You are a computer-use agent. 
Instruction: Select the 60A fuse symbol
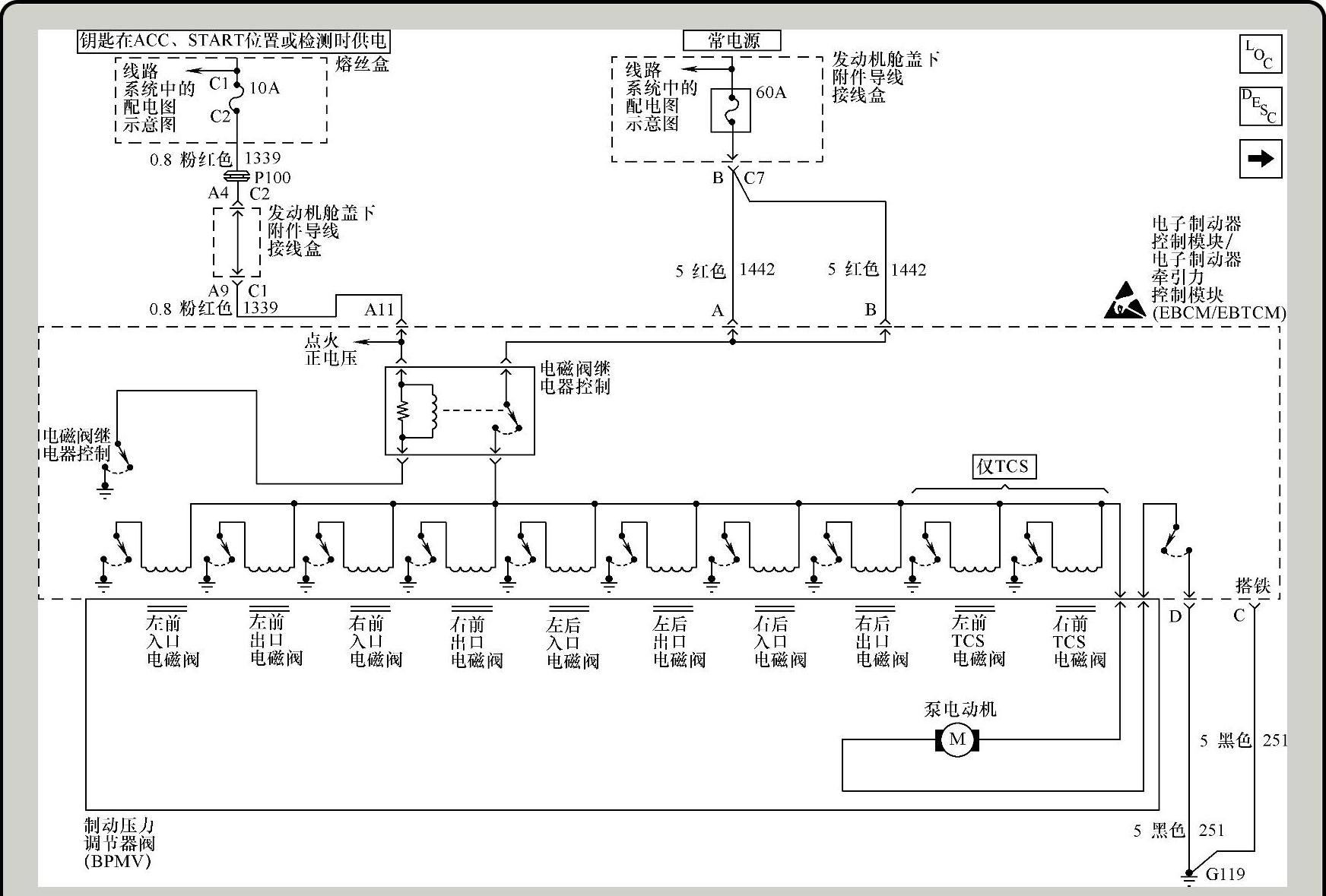pos(731,110)
